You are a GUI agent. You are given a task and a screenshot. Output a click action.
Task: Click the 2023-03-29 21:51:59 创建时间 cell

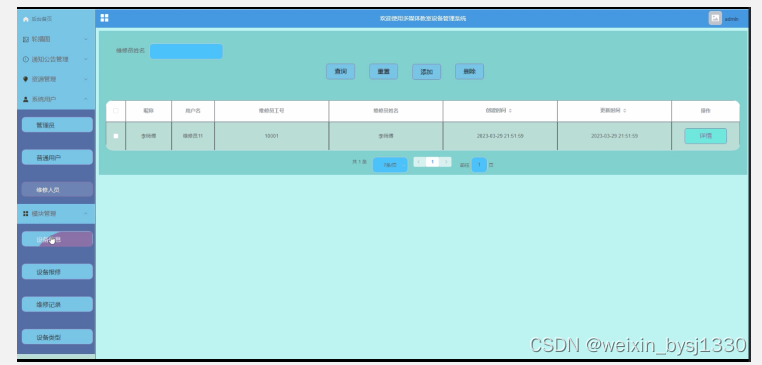click(500, 136)
